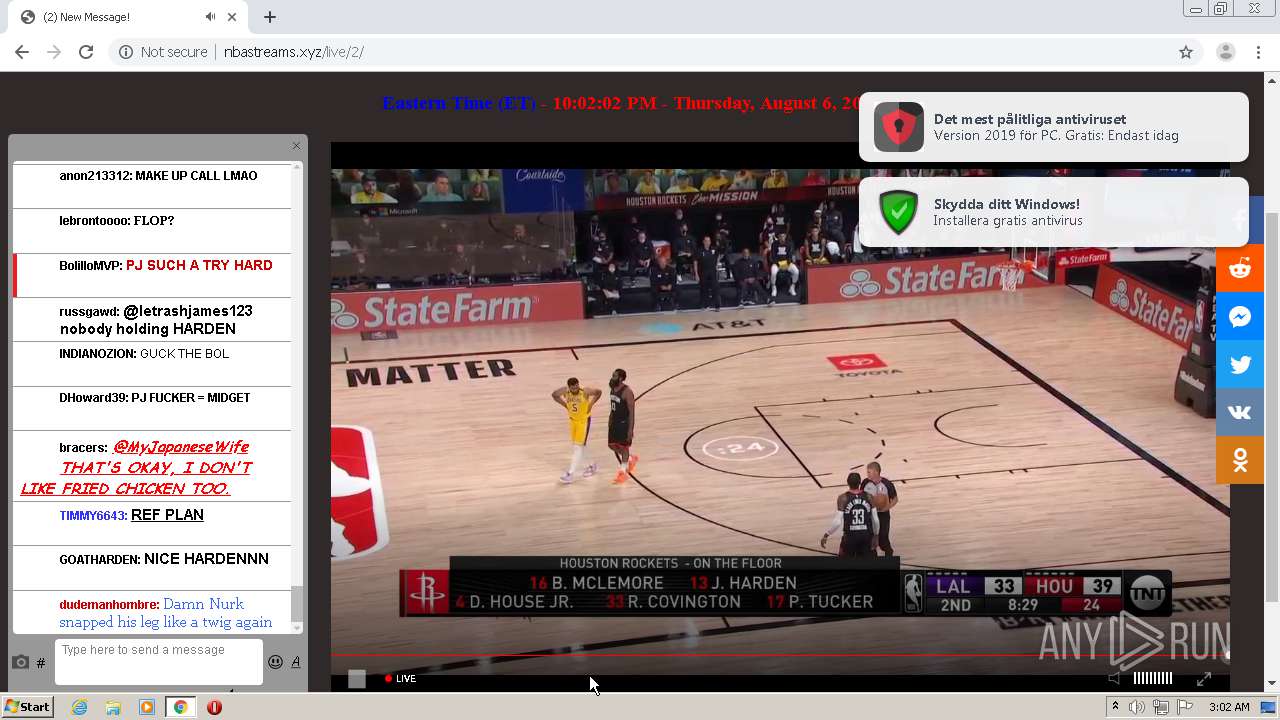Click the LIVE indicator in the player

[400, 678]
